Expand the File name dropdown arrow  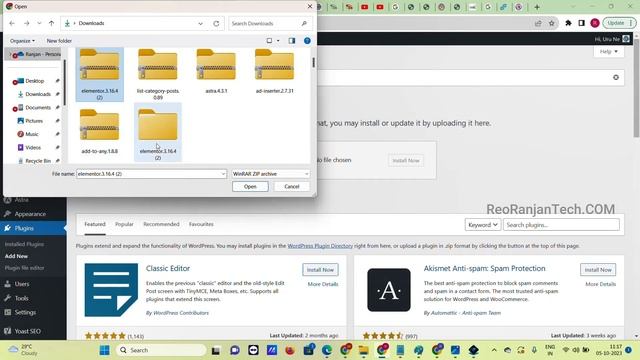(x=223, y=174)
